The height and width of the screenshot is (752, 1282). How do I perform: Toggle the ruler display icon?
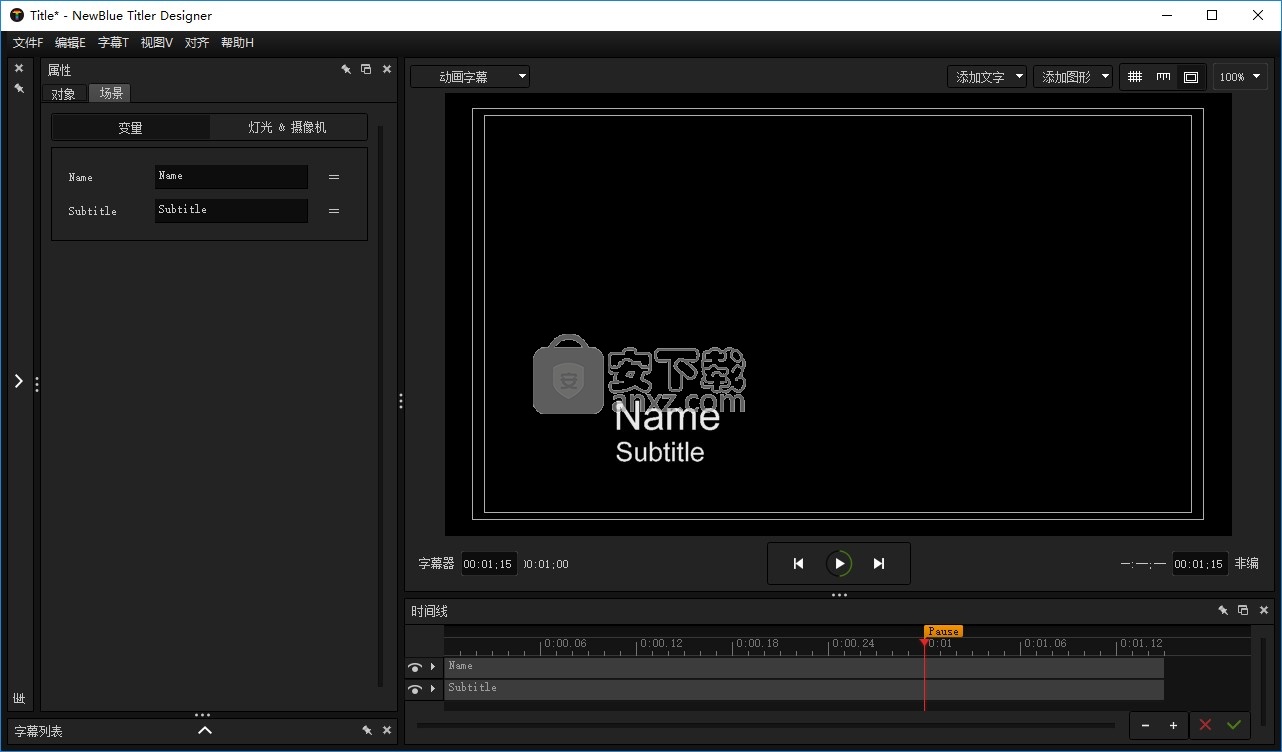(x=1163, y=77)
